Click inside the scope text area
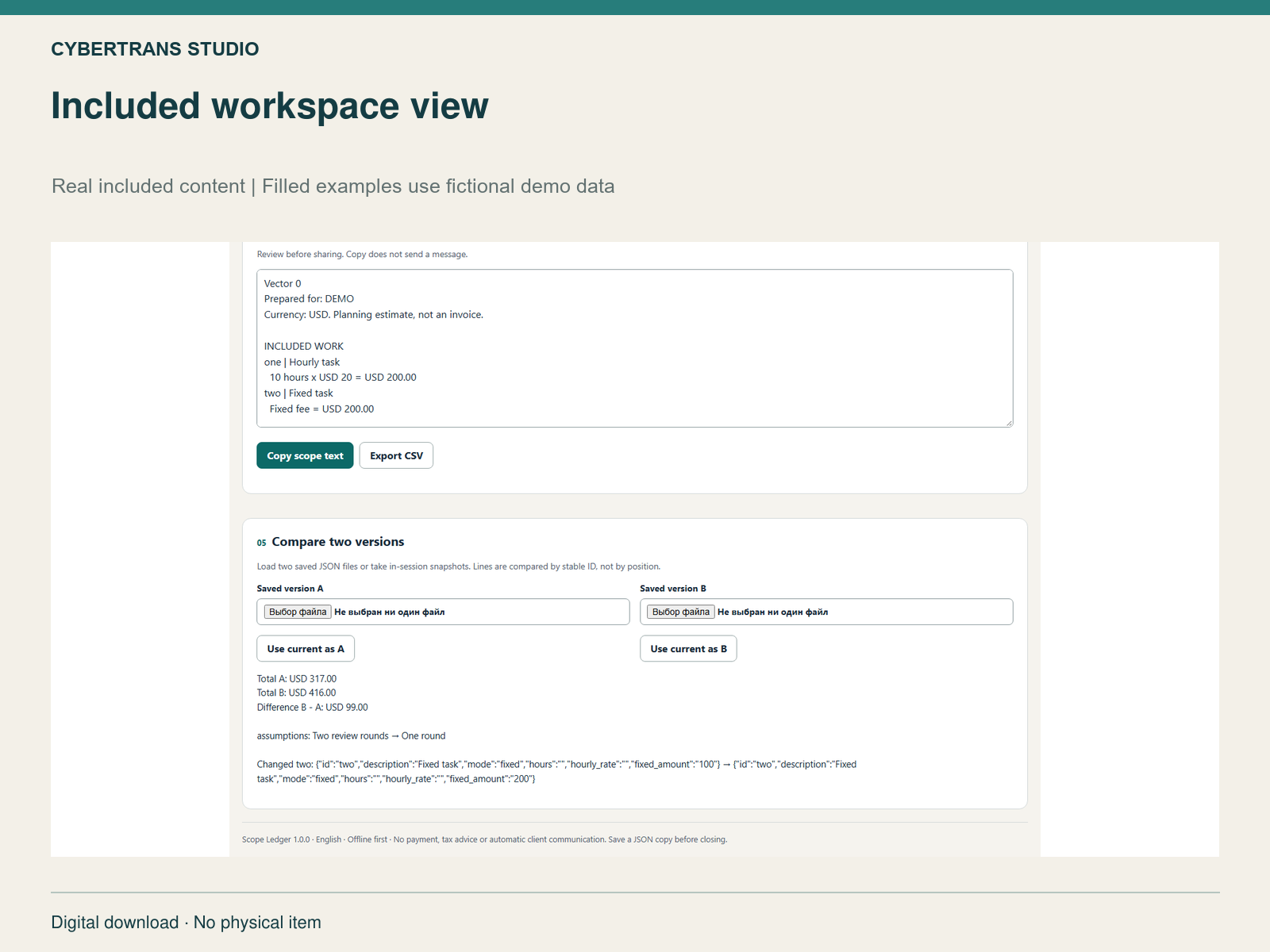This screenshot has width=1270, height=952. pyautogui.click(x=635, y=348)
